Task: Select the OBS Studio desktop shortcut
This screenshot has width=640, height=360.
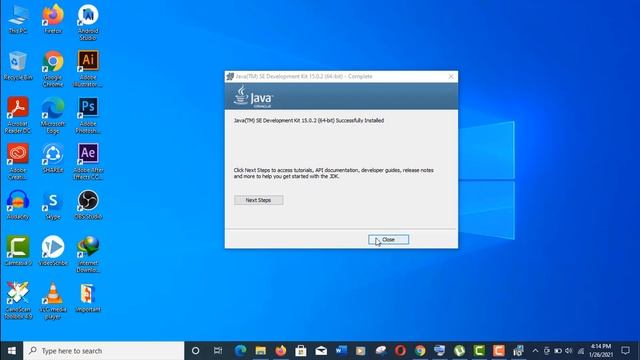Action: (x=88, y=205)
